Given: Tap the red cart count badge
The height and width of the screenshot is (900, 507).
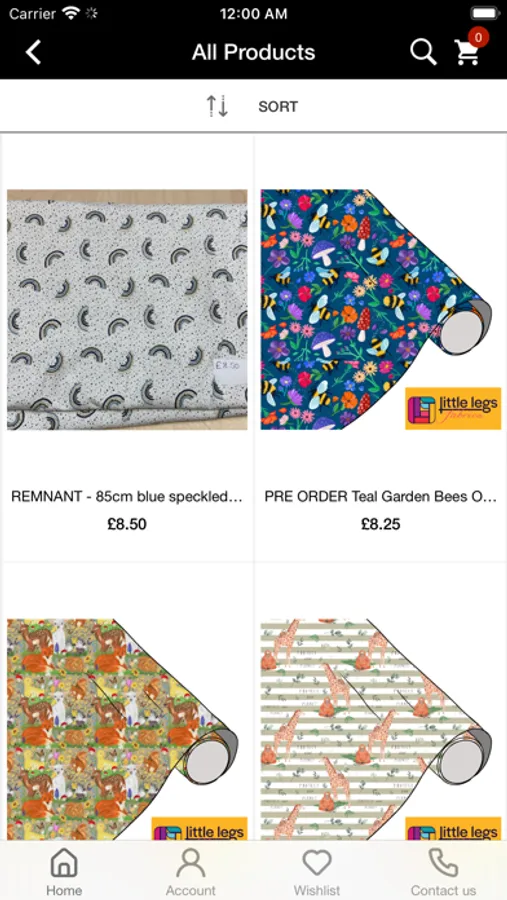Looking at the screenshot, I should (478, 38).
